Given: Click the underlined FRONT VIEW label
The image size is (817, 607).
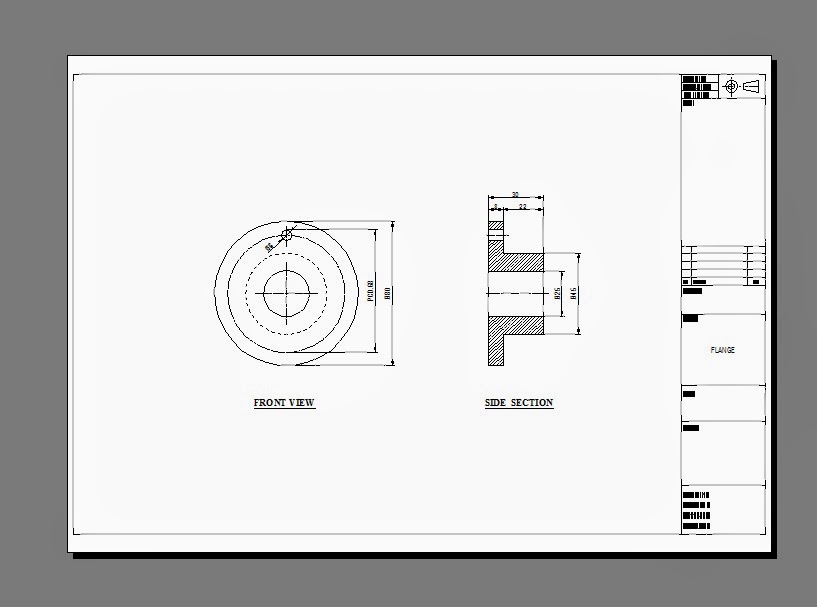Looking at the screenshot, I should (x=283, y=403).
